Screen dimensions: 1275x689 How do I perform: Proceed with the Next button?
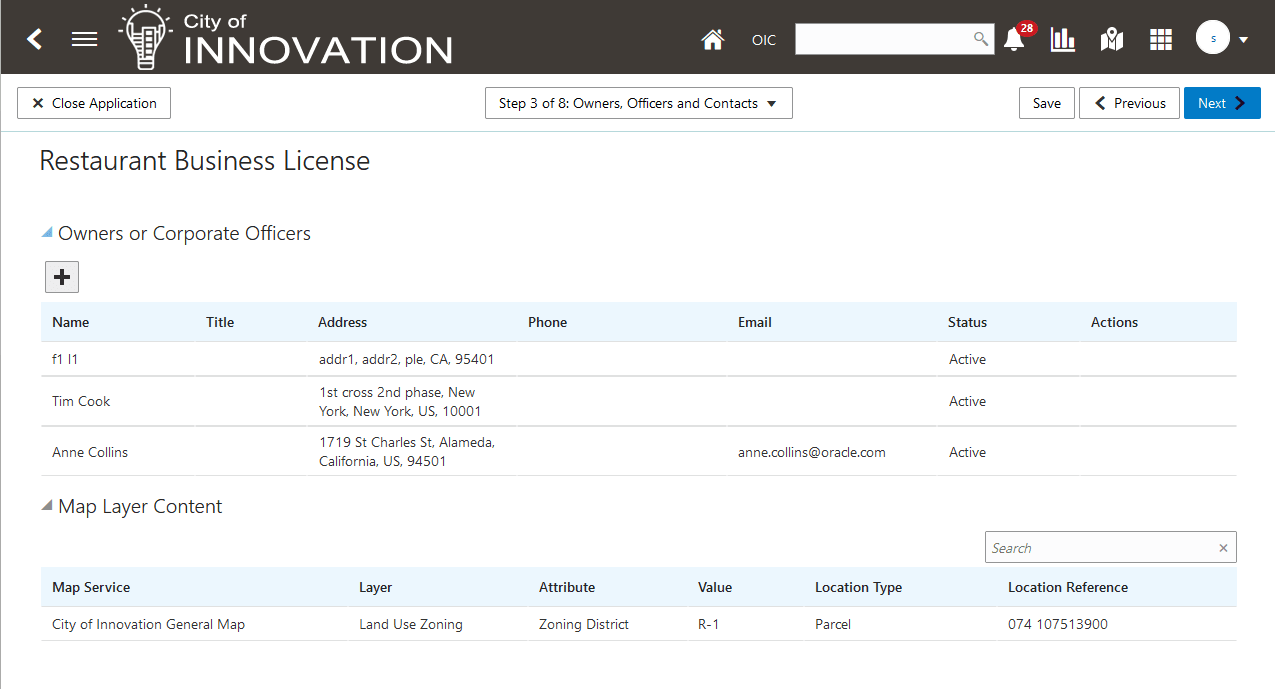[1222, 103]
